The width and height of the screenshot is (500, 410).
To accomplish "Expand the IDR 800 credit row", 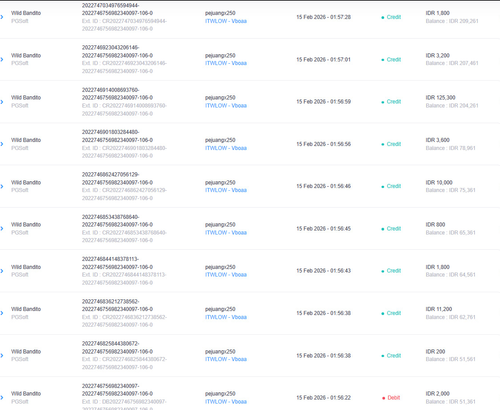I will pos(2,229).
